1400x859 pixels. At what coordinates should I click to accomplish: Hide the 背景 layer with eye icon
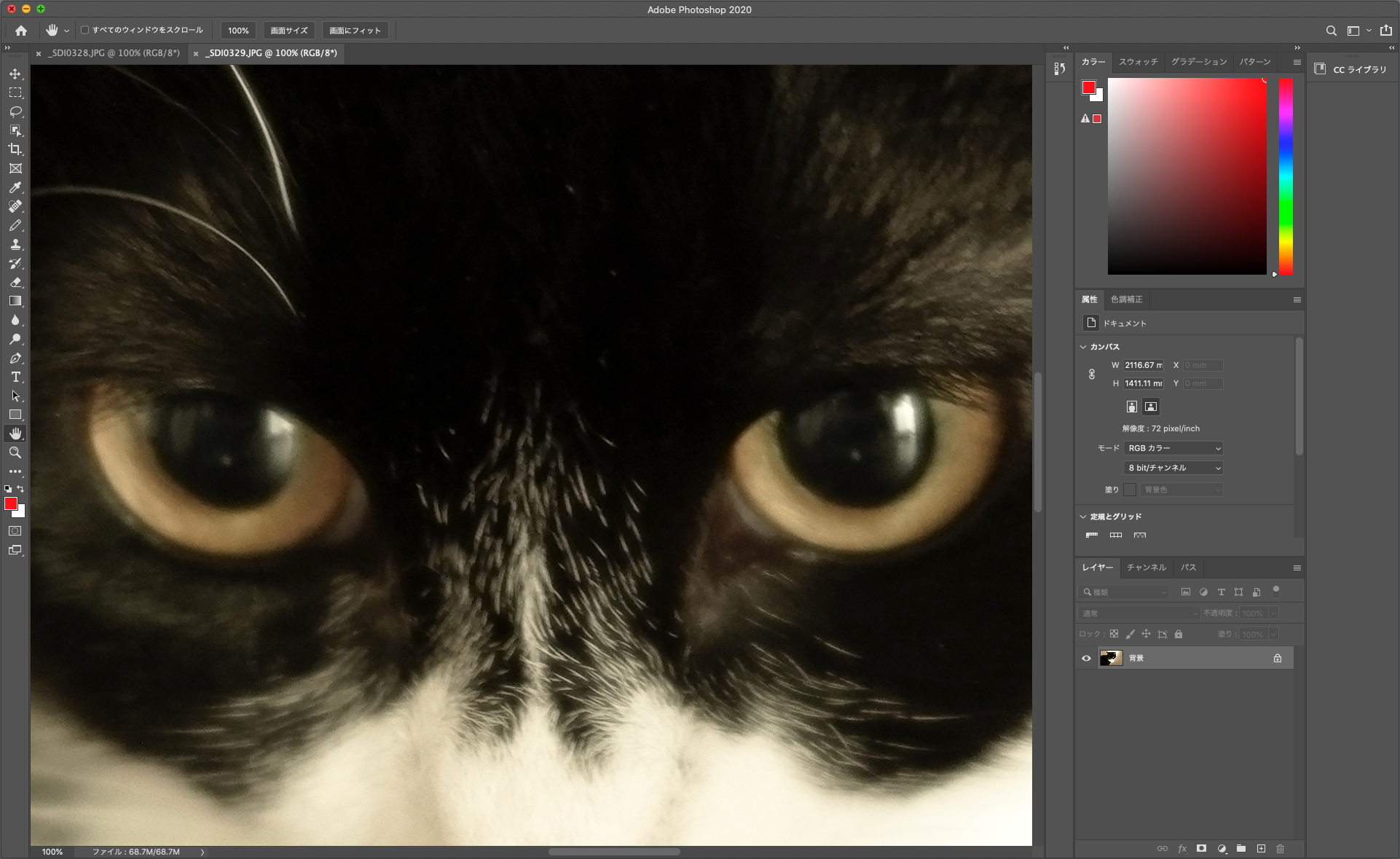coord(1086,658)
